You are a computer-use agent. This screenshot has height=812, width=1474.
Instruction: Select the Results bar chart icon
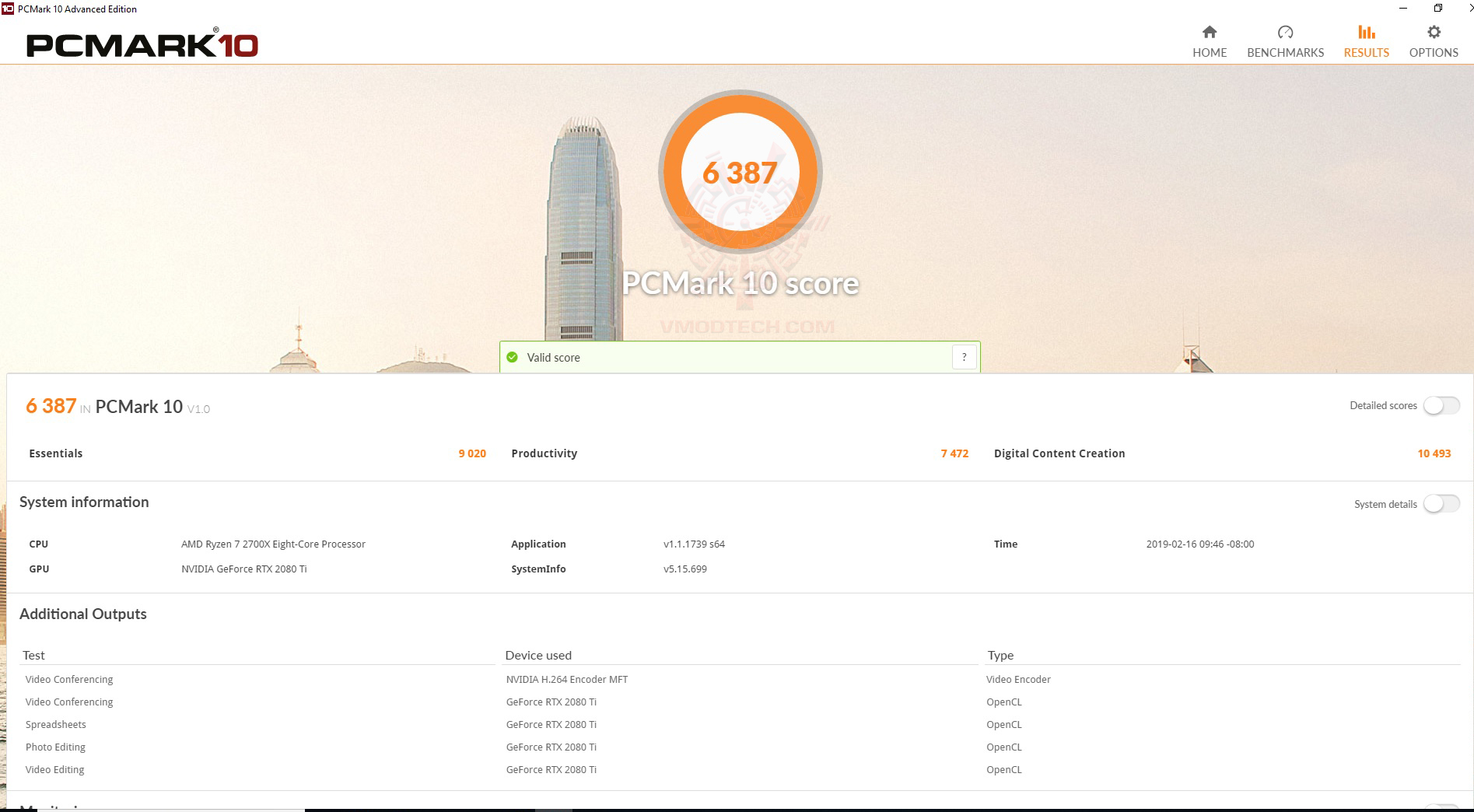click(1366, 32)
